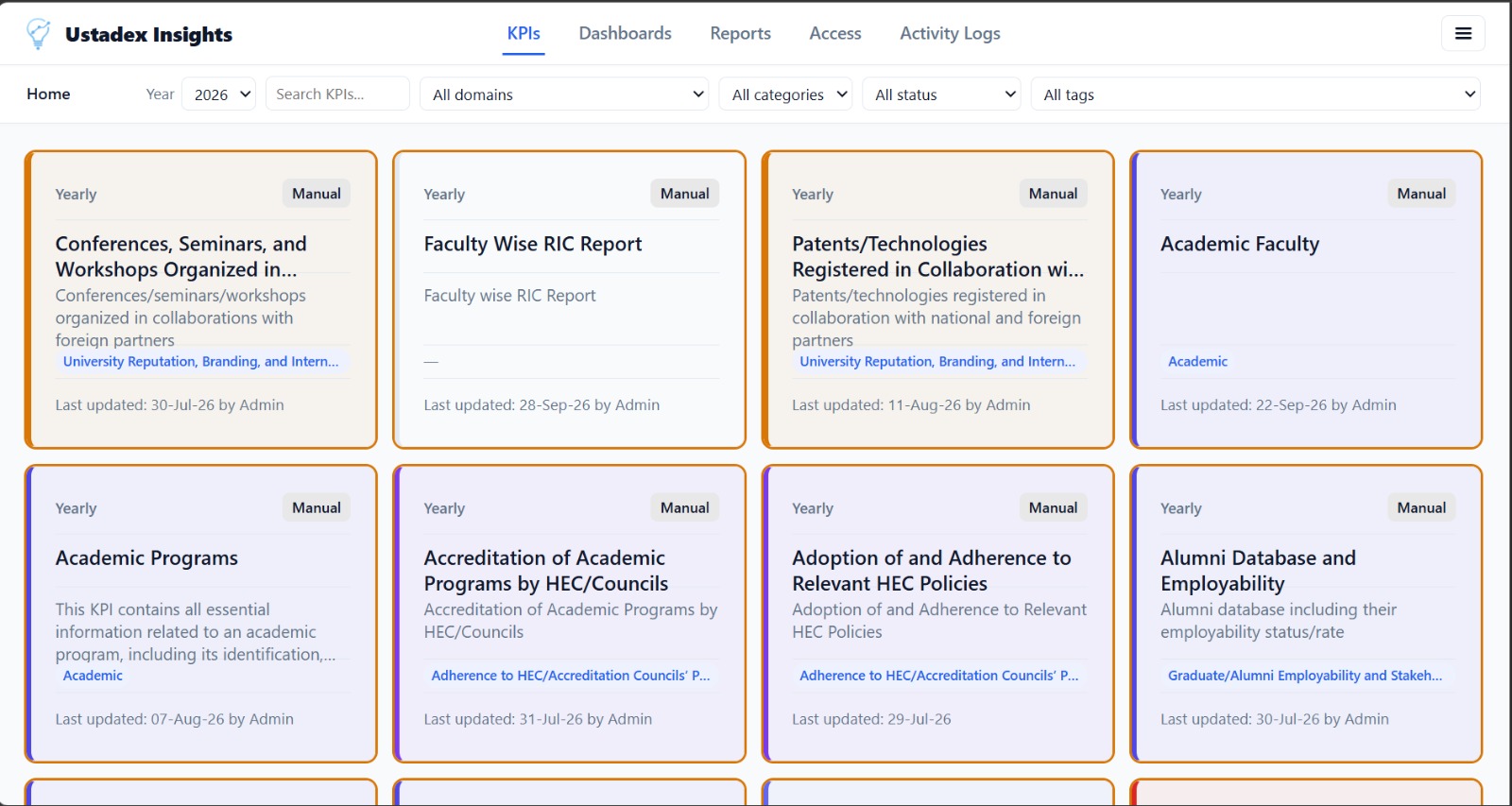Click University Reputation tag on Conferences card
The width and height of the screenshot is (1512, 806).
[200, 361]
